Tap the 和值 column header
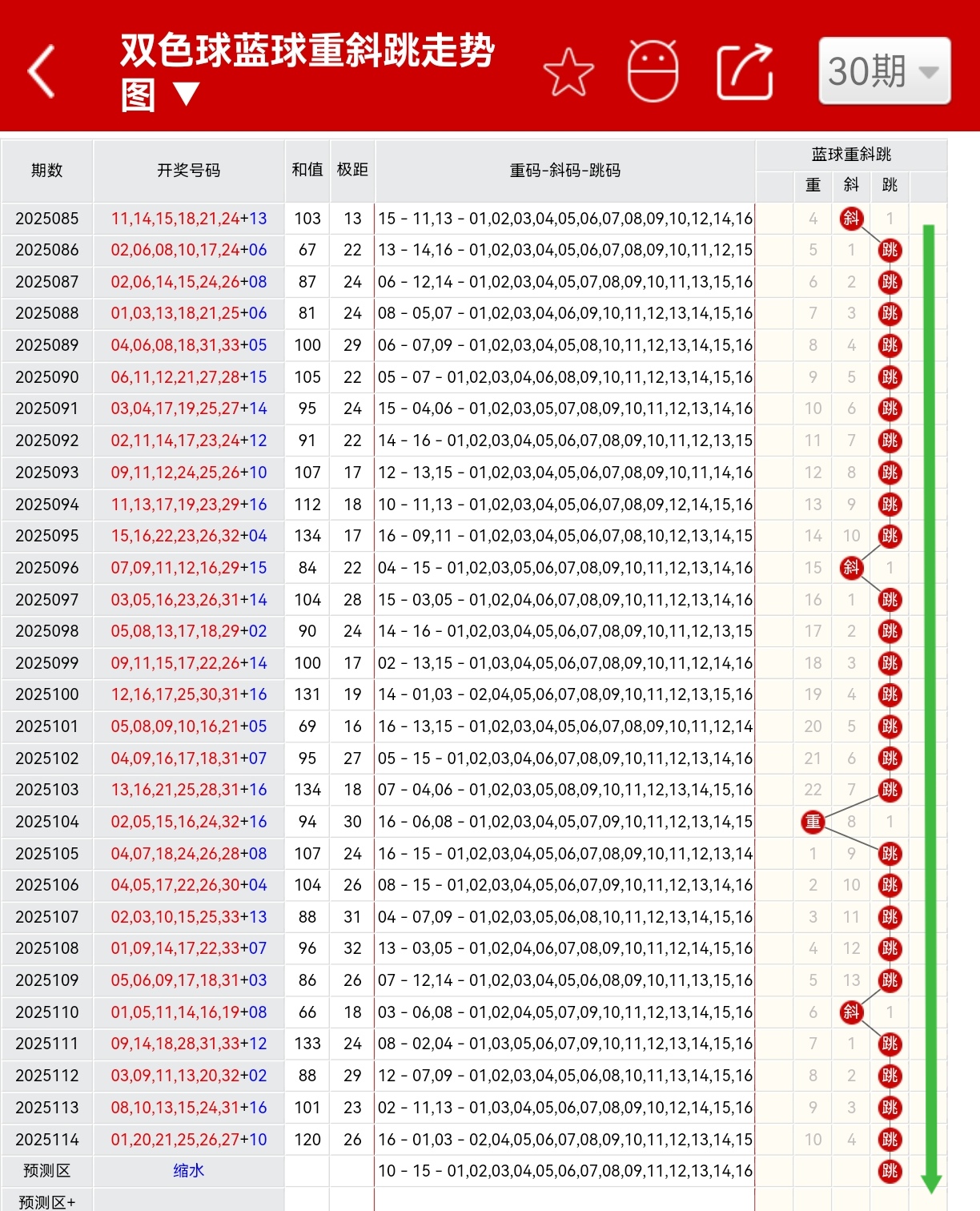This screenshot has width=980, height=1211. tap(307, 171)
